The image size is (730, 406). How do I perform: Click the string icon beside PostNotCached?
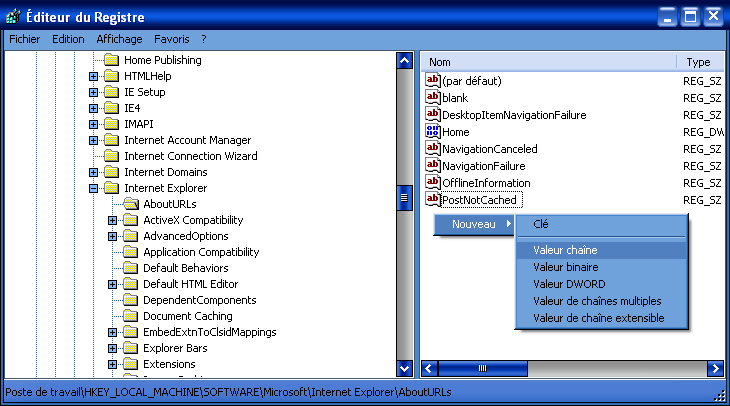click(433, 199)
